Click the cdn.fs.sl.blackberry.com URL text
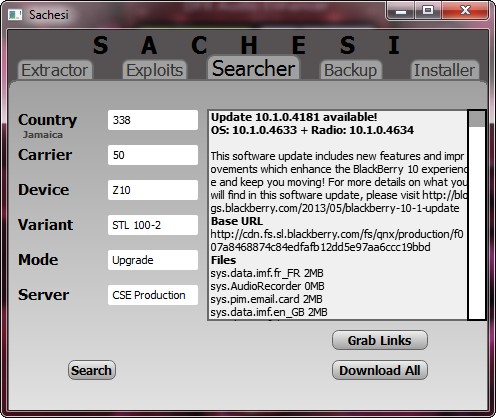Screen dimensions: 496x418 (337, 241)
